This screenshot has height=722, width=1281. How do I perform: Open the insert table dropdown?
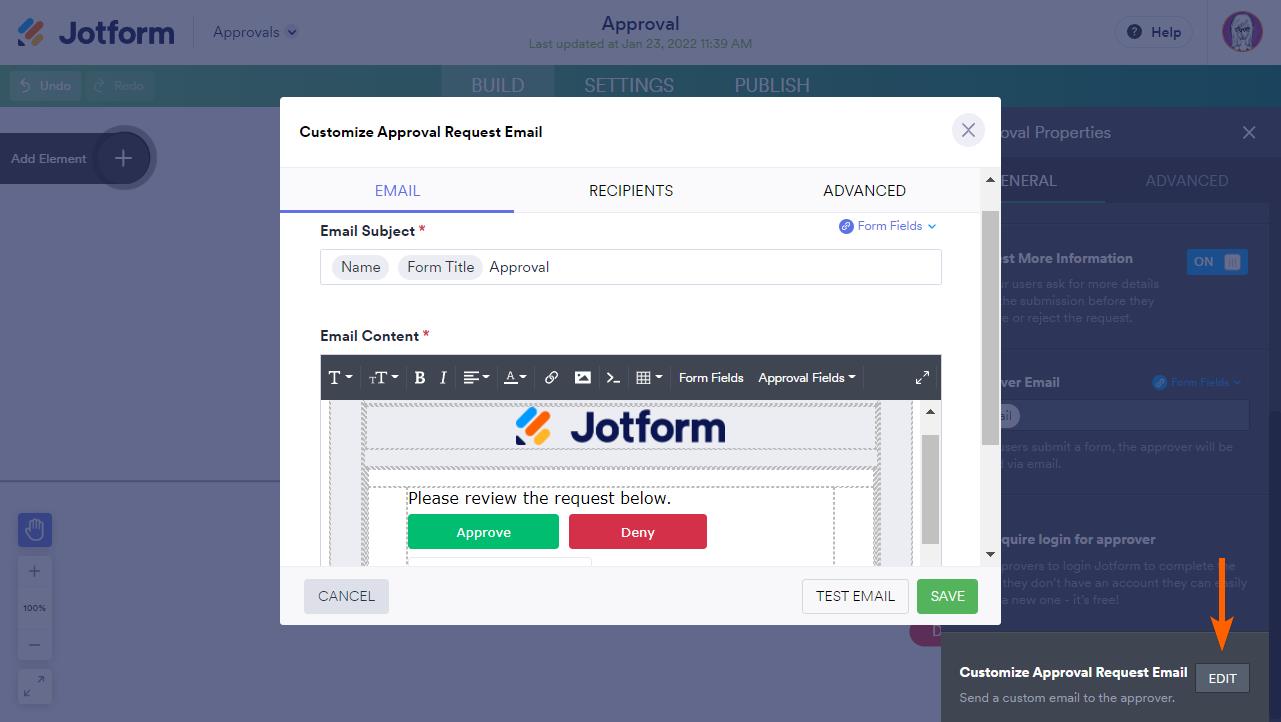tap(648, 377)
